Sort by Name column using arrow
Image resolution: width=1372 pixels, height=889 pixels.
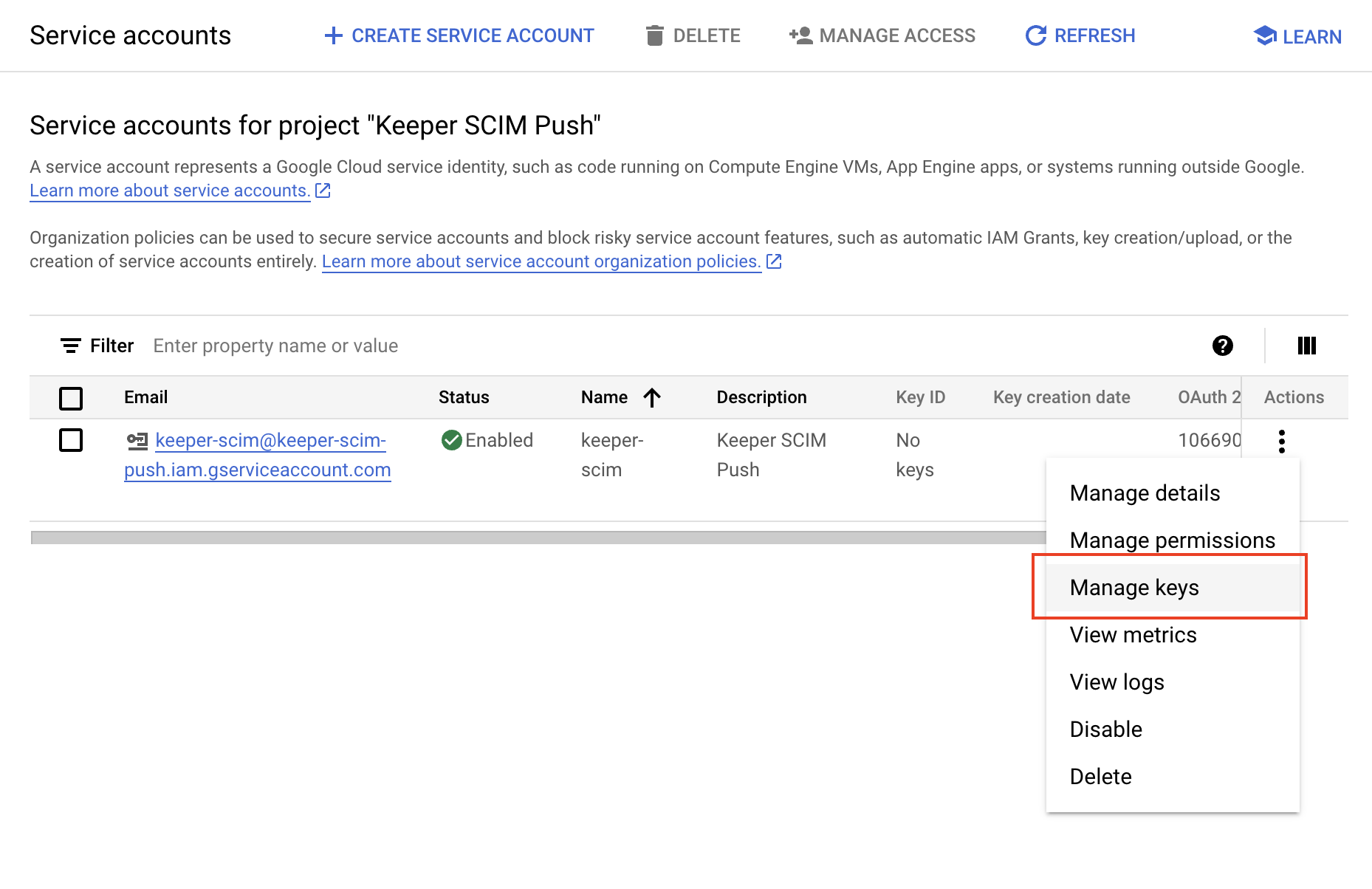point(652,398)
